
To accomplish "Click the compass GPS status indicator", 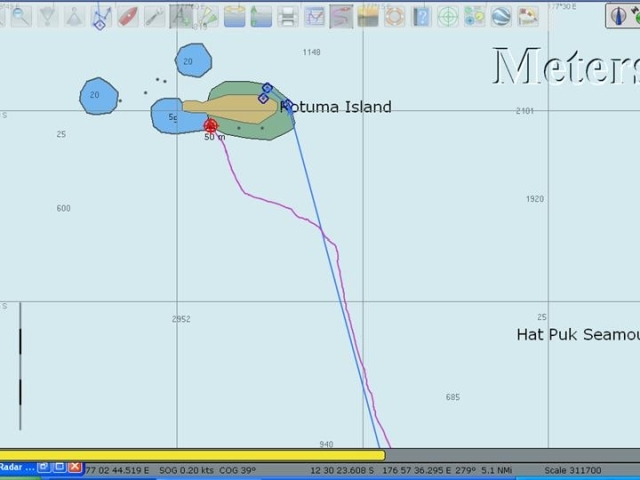I will 621,15.
